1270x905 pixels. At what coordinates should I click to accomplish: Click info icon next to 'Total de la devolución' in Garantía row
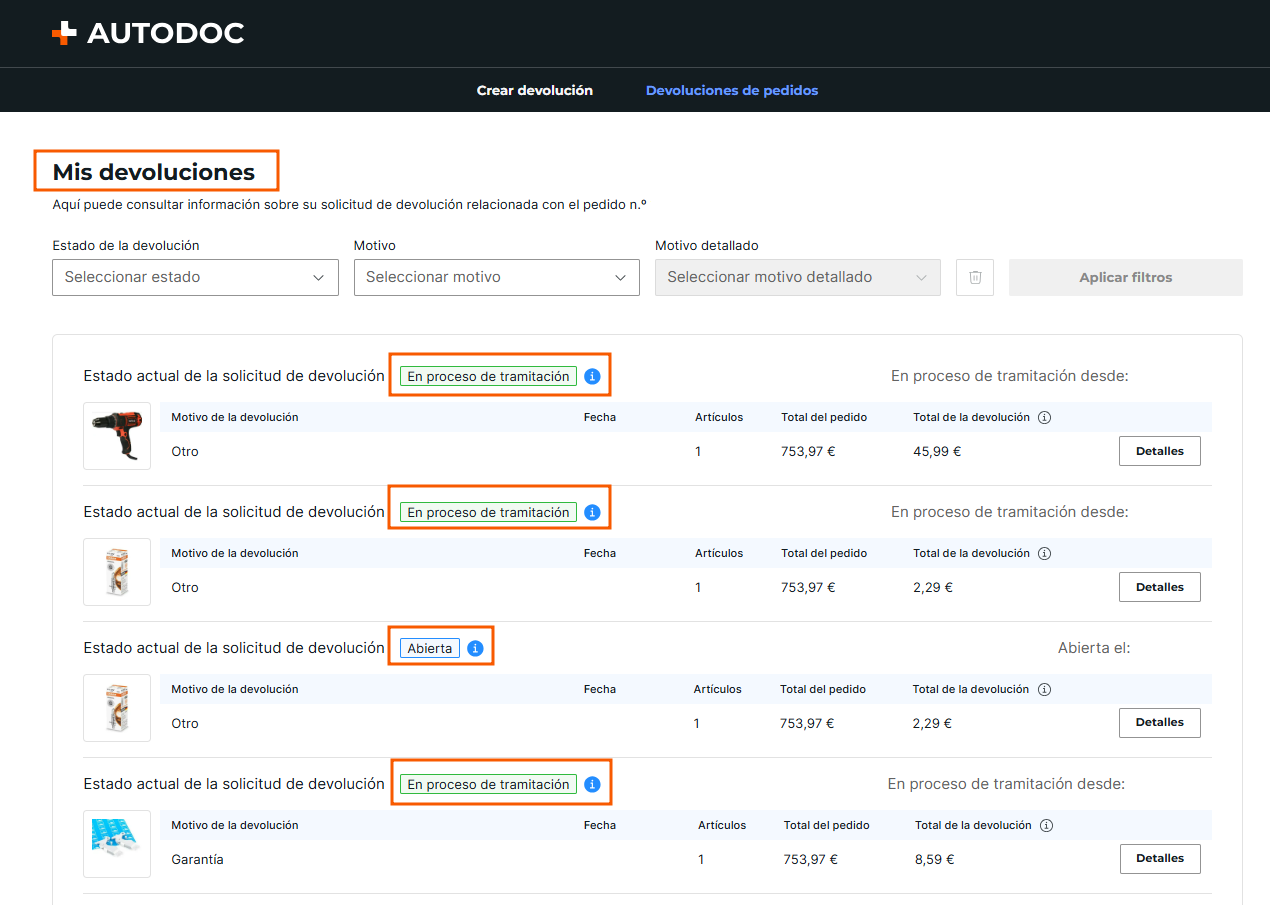click(1046, 825)
